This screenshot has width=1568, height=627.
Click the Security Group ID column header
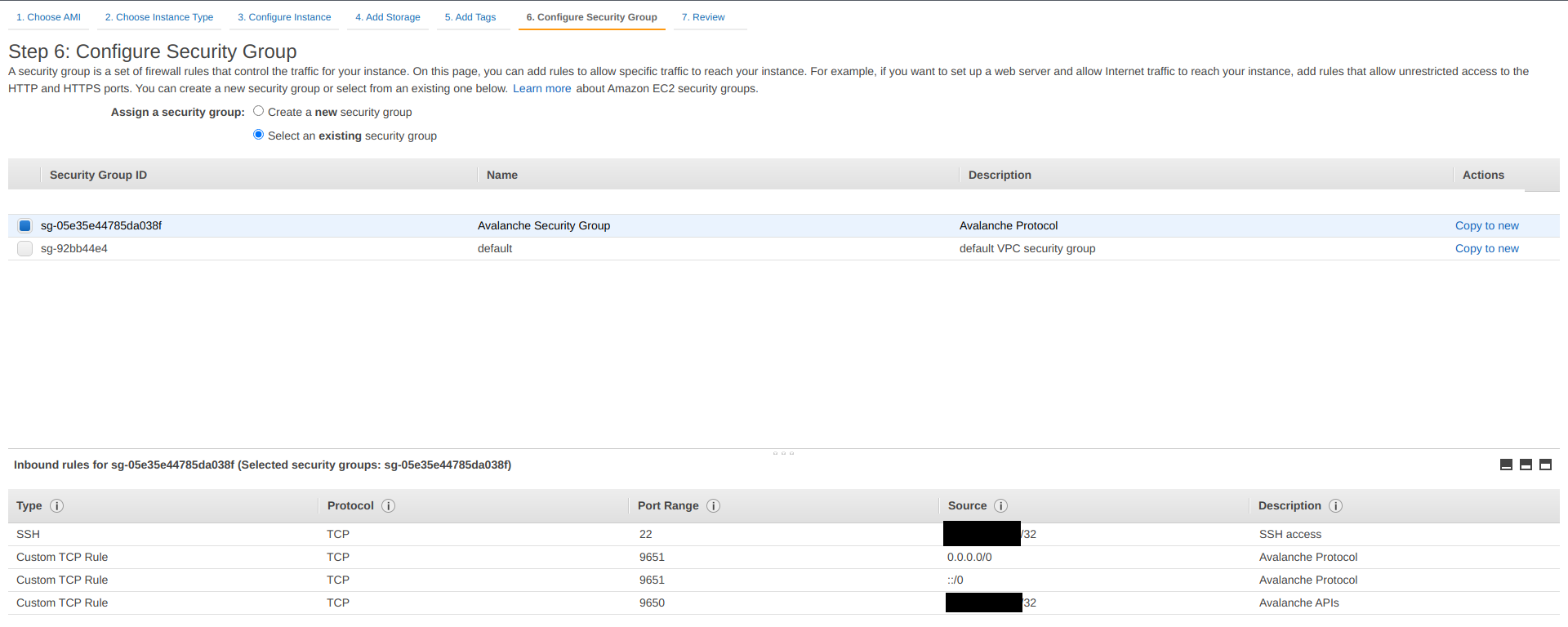98,176
